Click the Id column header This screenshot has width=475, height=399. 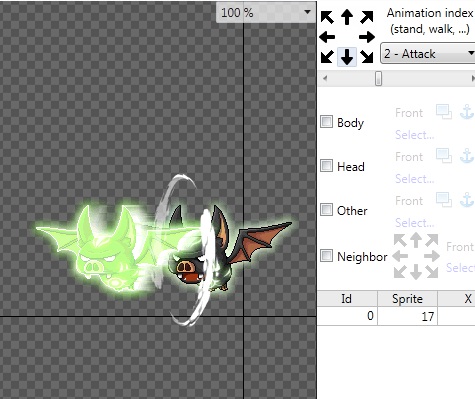pyautogui.click(x=347, y=299)
